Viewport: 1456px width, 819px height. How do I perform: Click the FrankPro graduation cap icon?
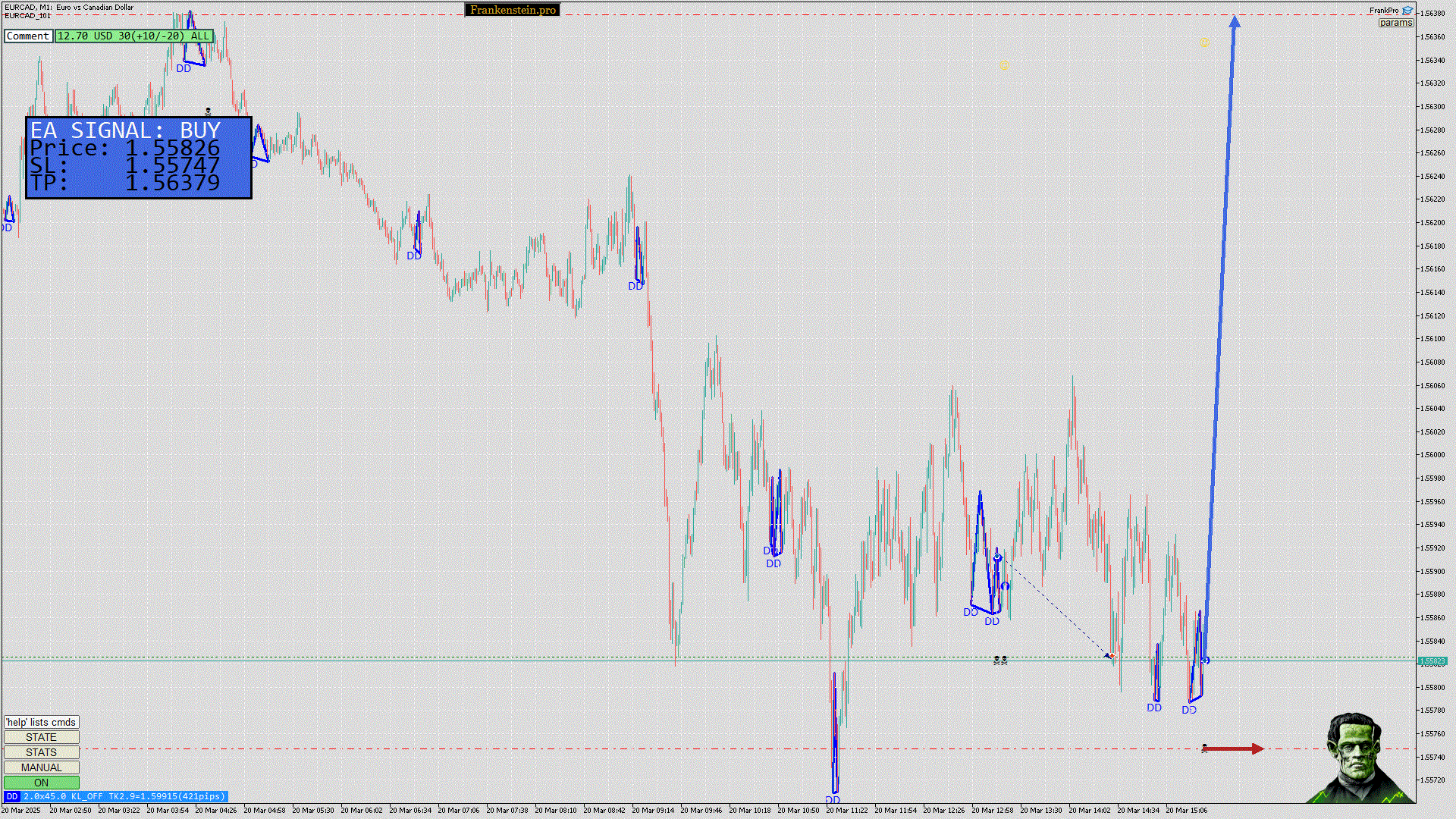[1407, 11]
